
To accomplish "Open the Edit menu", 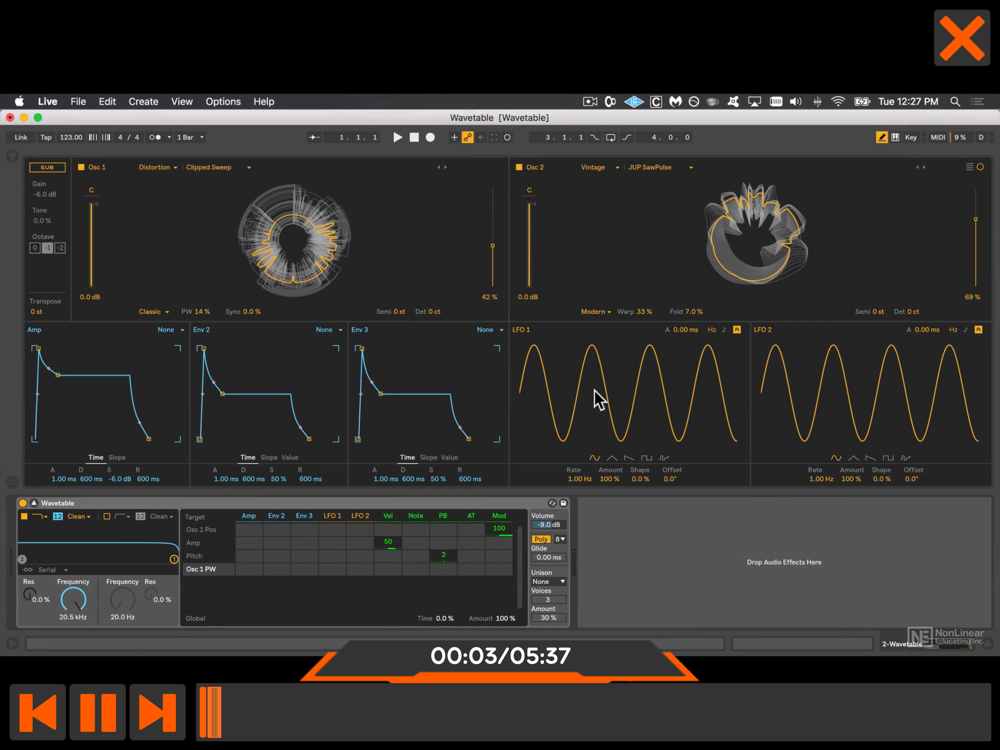I will click(107, 101).
